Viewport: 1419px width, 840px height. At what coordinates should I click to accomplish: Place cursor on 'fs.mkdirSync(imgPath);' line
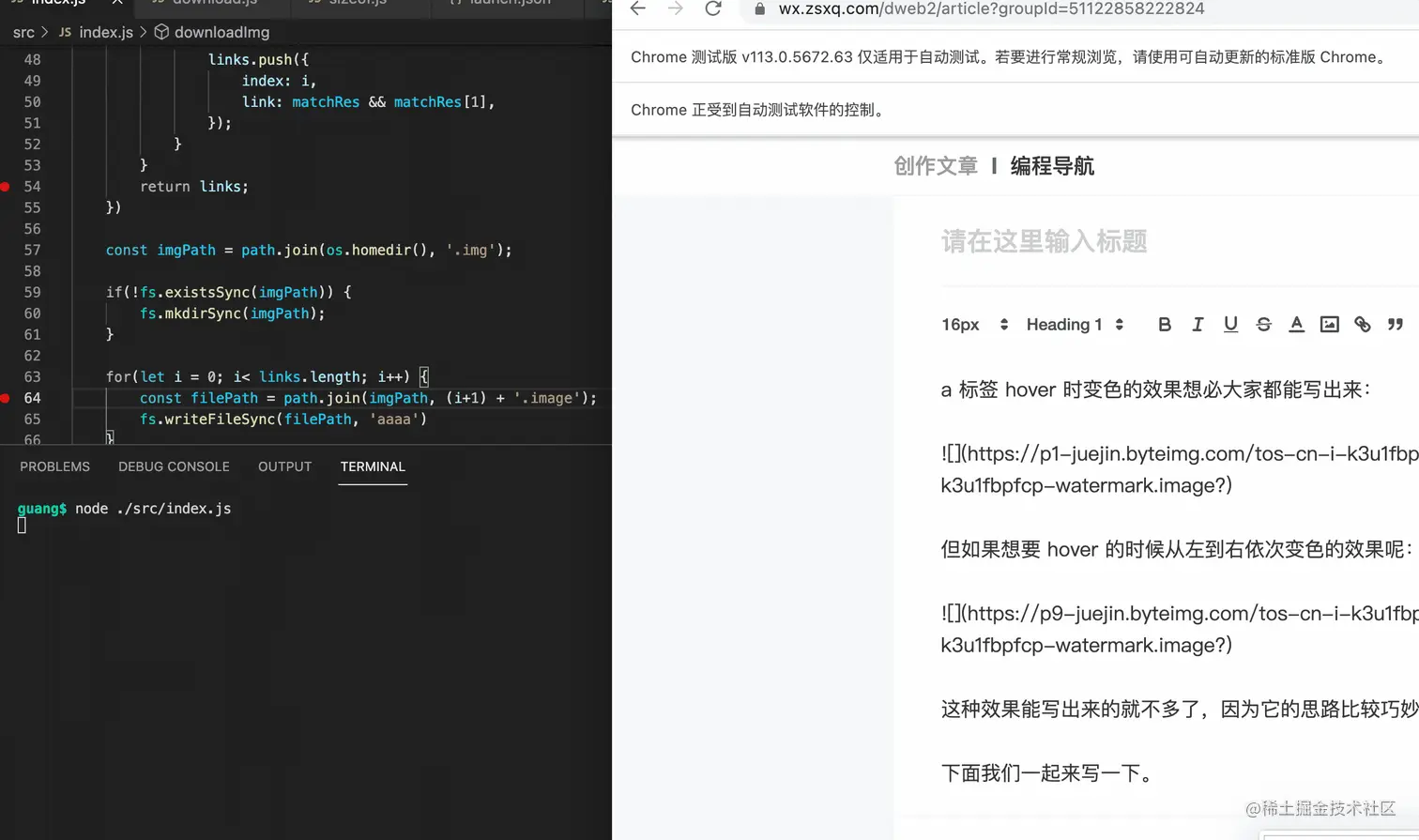tap(233, 313)
